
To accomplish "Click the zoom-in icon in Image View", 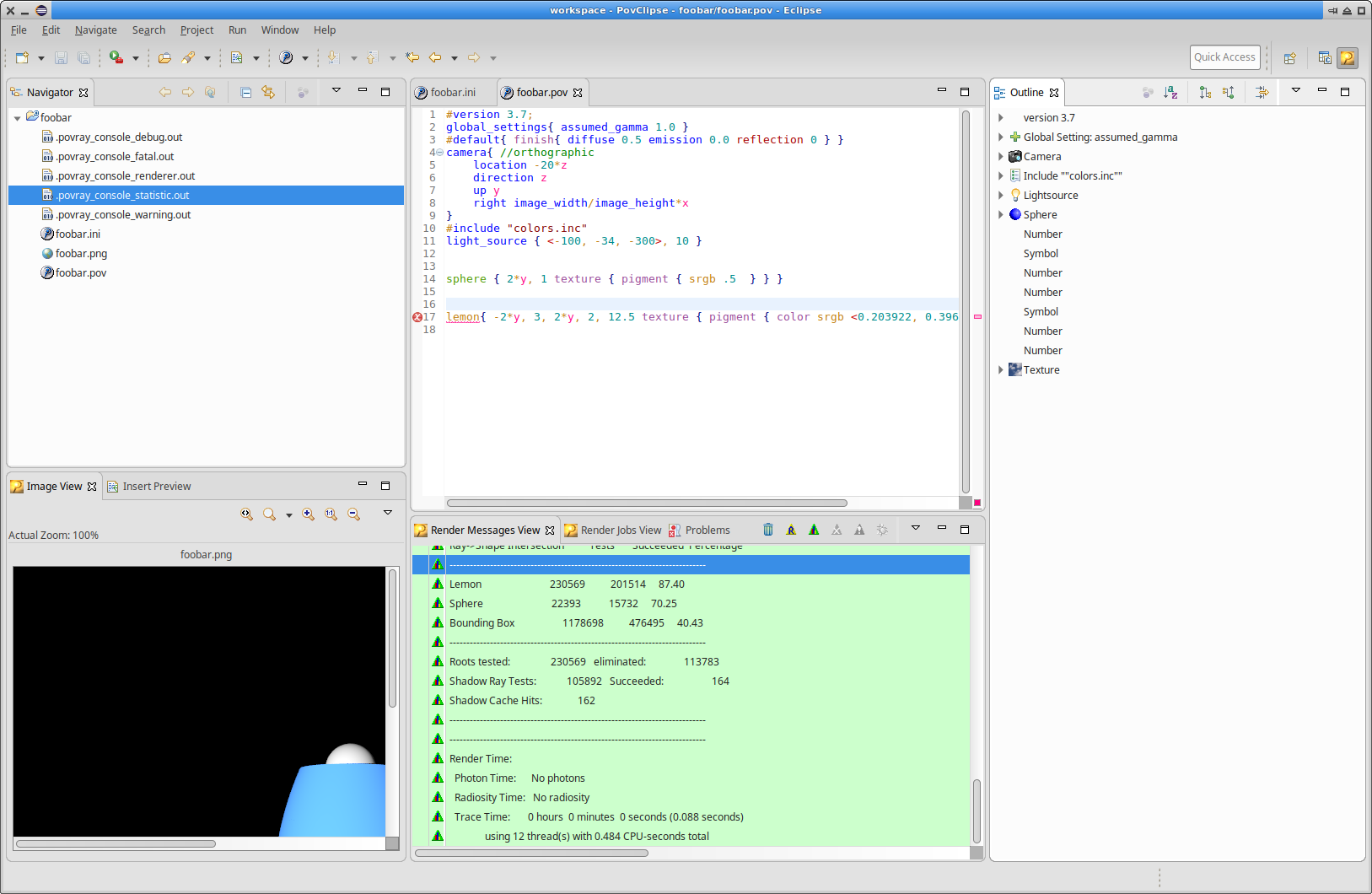I will [309, 514].
